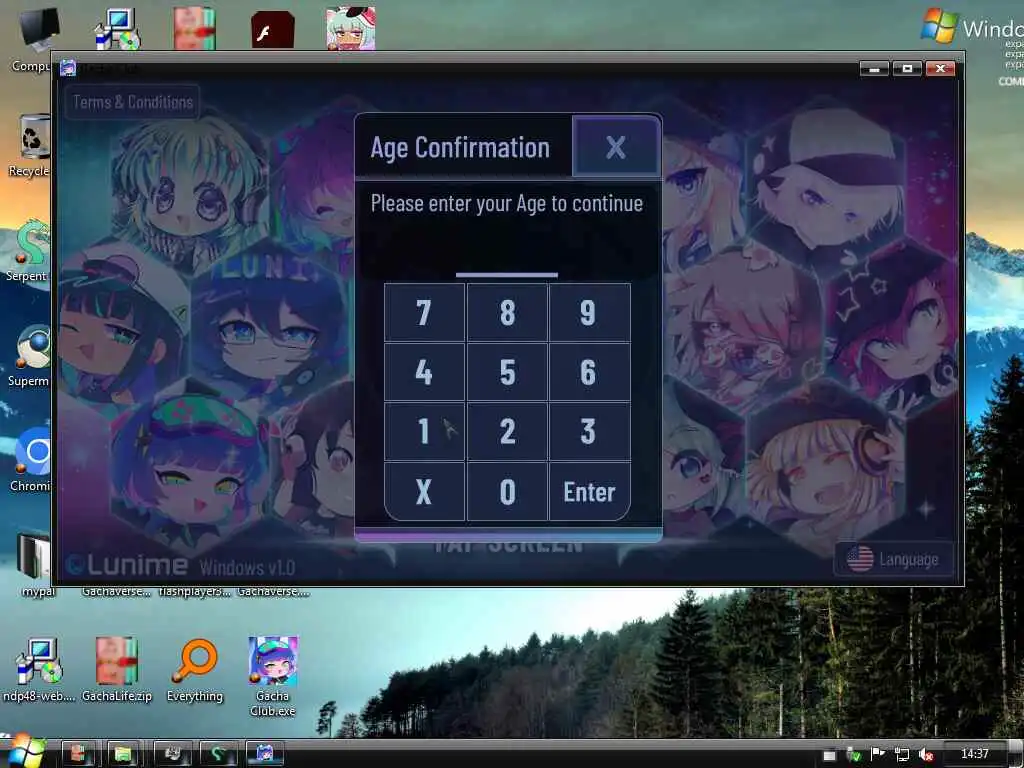
Task: Tap keypad digit 3
Action: (590, 432)
